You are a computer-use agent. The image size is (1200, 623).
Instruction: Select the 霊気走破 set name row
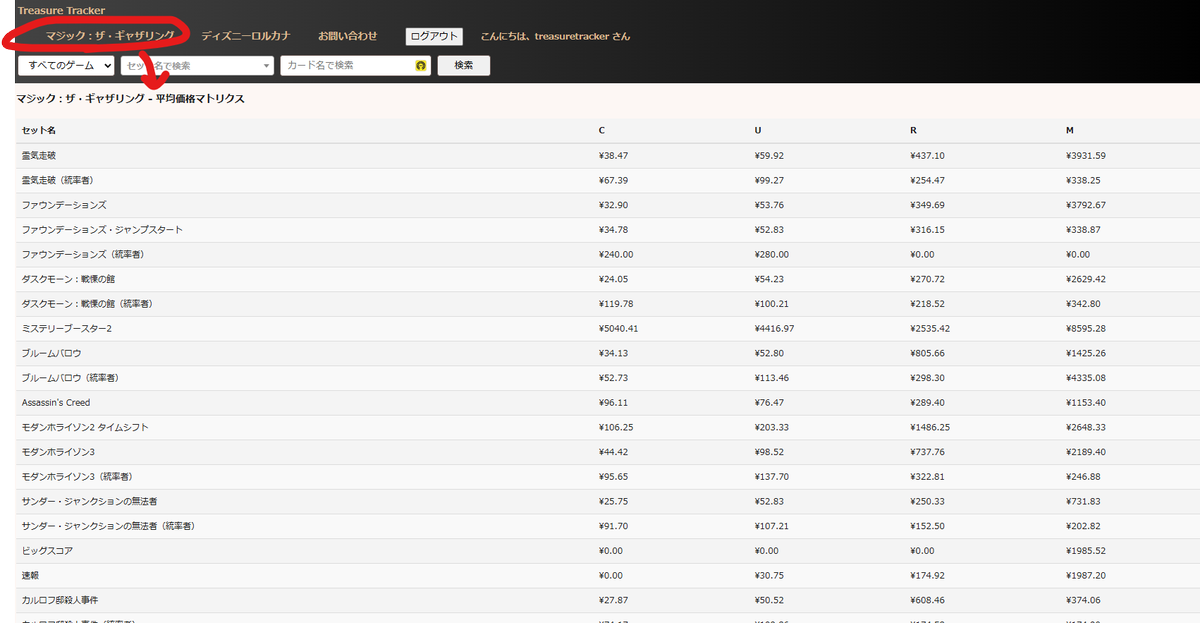[x=39, y=156]
